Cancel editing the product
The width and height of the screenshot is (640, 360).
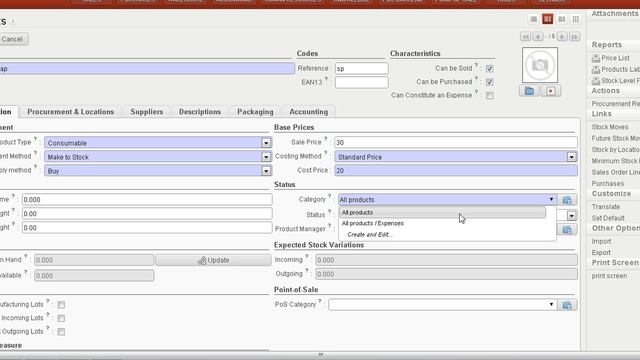pyautogui.click(x=12, y=39)
